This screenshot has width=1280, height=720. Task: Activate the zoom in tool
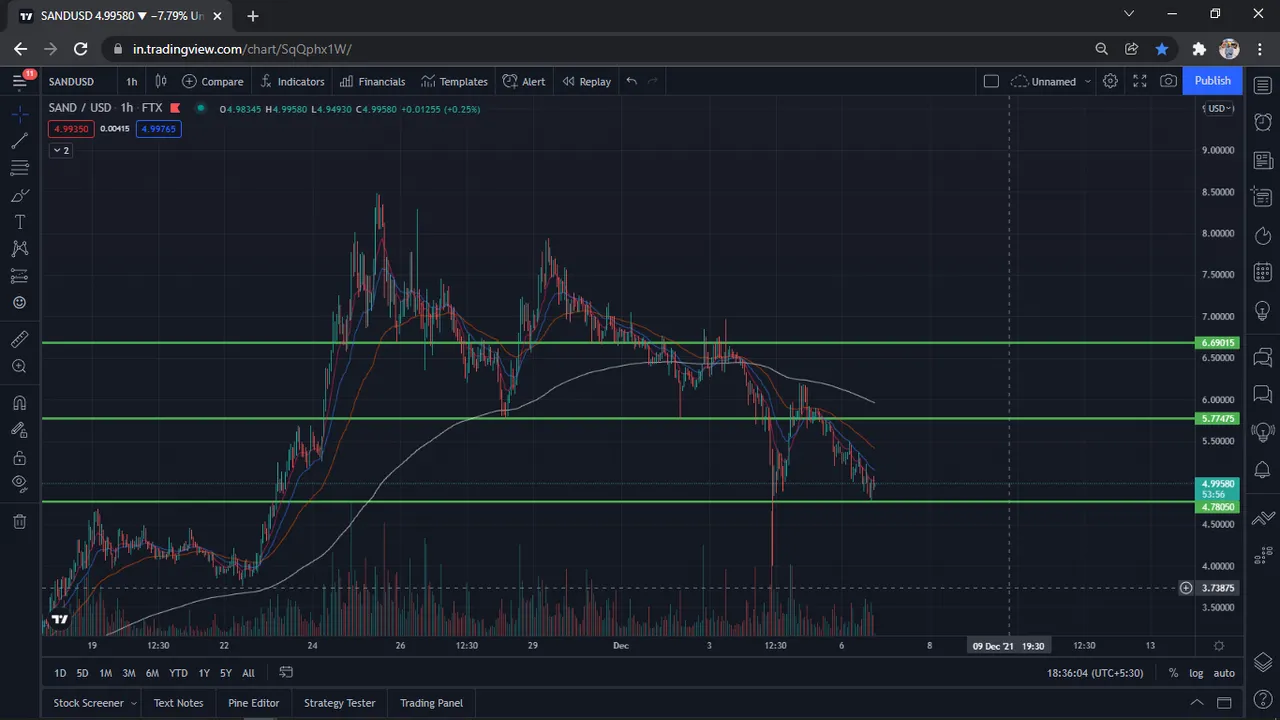pyautogui.click(x=19, y=367)
